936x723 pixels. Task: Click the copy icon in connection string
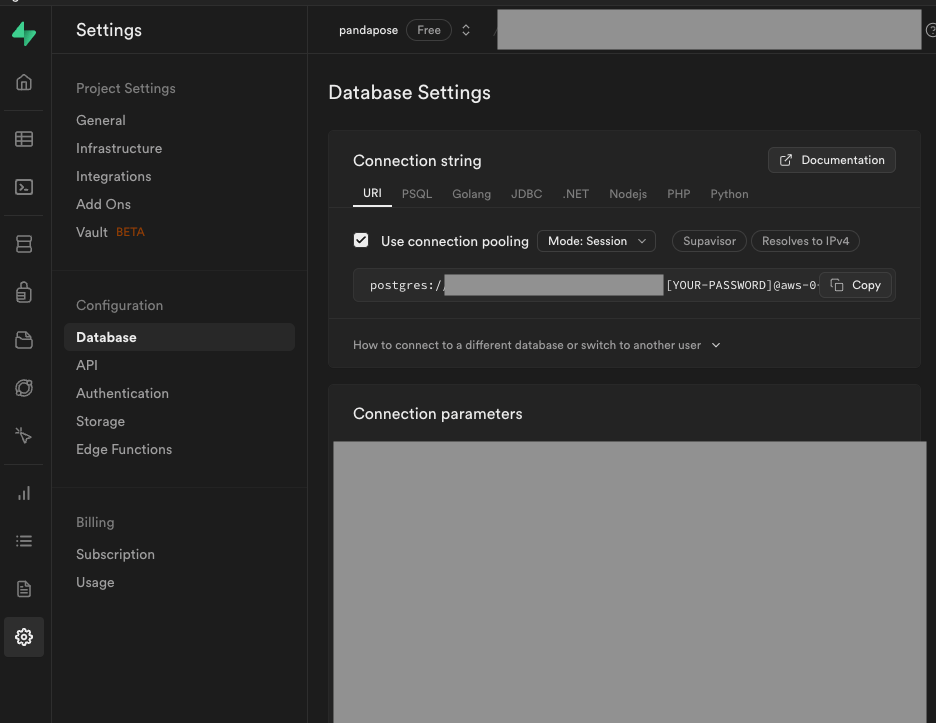pyautogui.click(x=837, y=285)
